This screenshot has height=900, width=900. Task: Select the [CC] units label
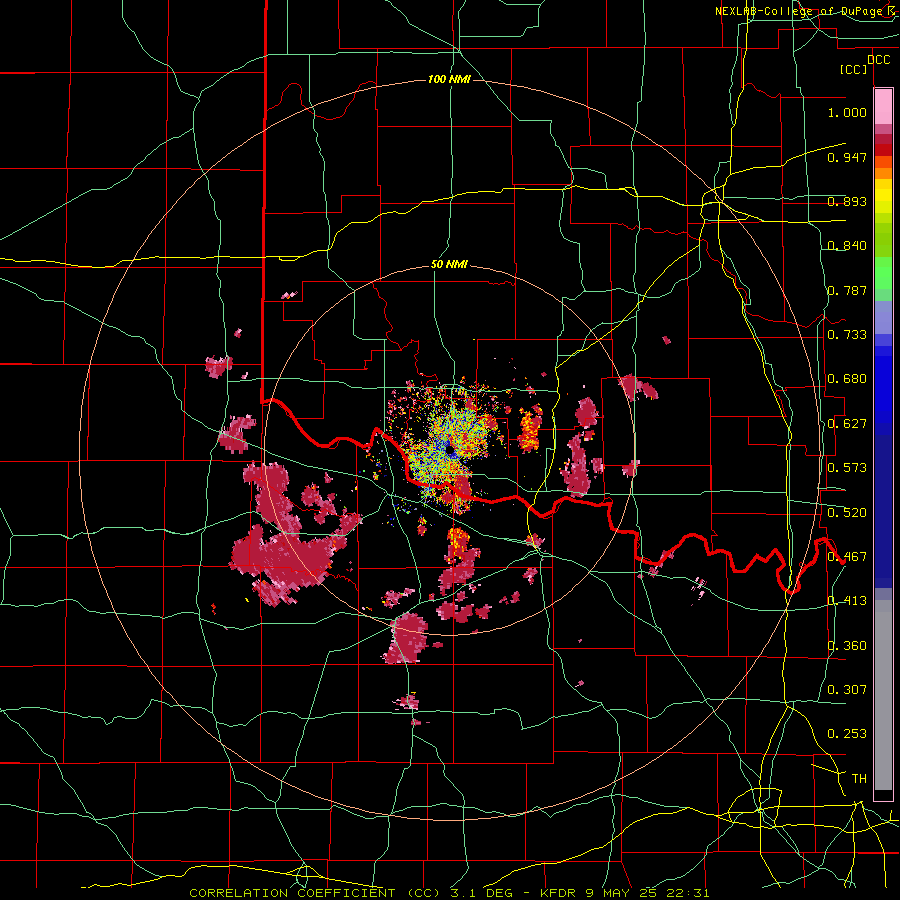(854, 69)
